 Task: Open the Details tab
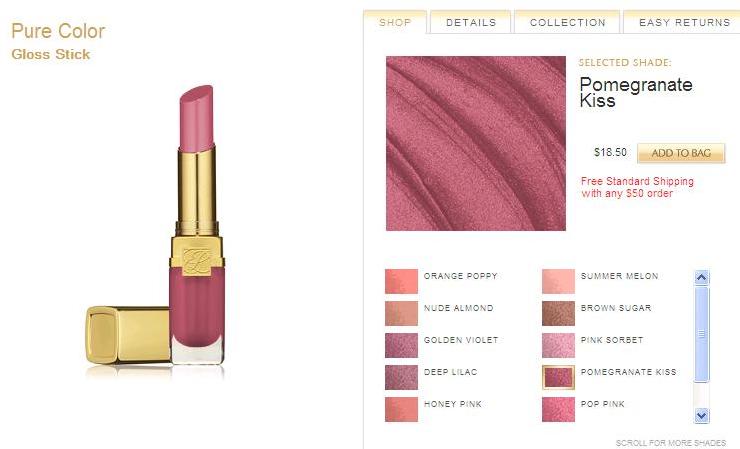pos(471,22)
